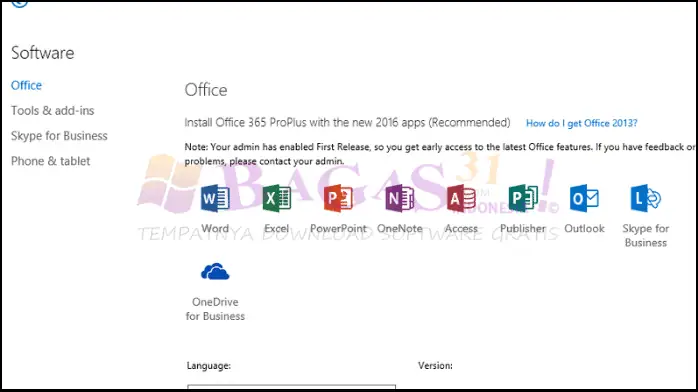
Task: Click the 'Excel' label text
Action: point(276,228)
